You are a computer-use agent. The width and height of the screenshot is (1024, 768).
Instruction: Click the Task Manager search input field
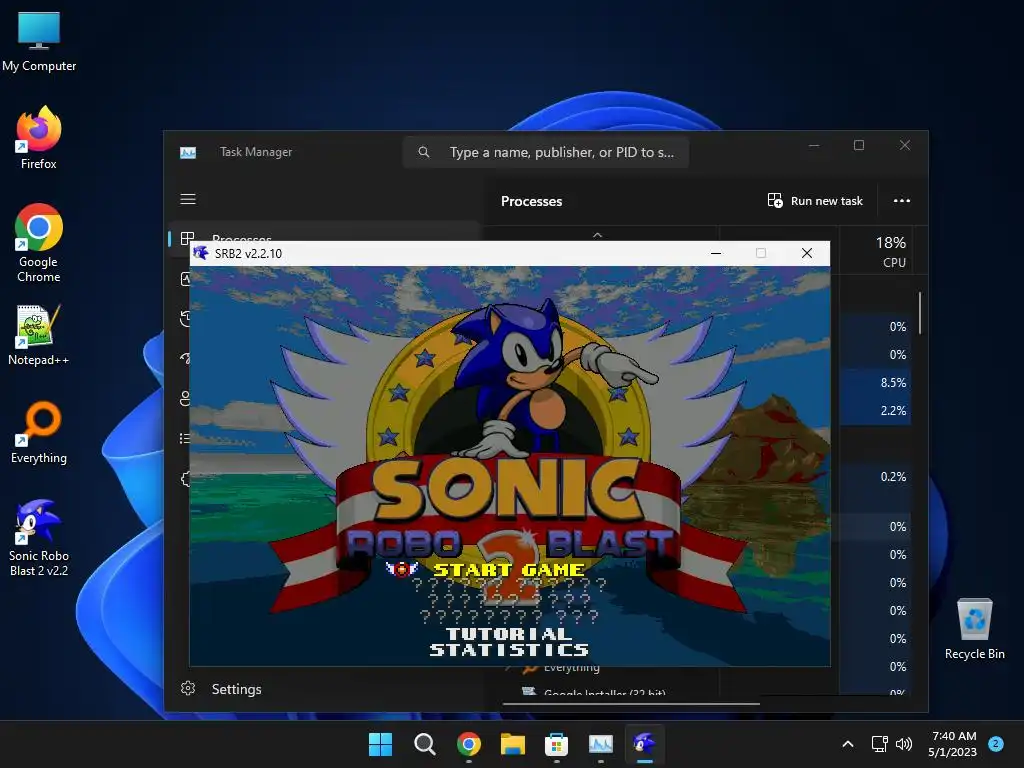tap(545, 152)
